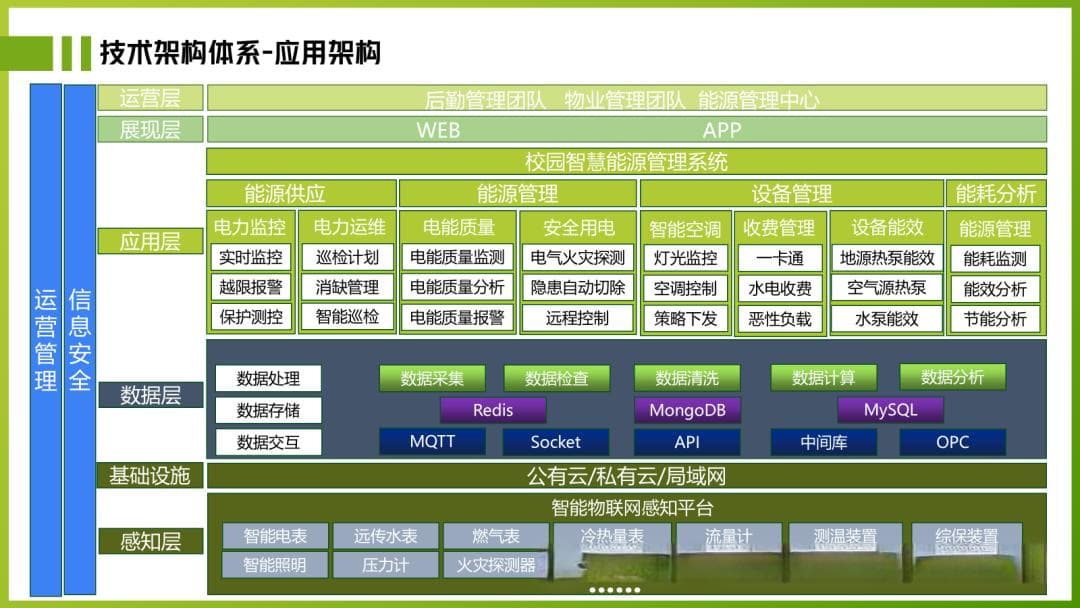Click the 基础设施 label

pyautogui.click(x=150, y=475)
